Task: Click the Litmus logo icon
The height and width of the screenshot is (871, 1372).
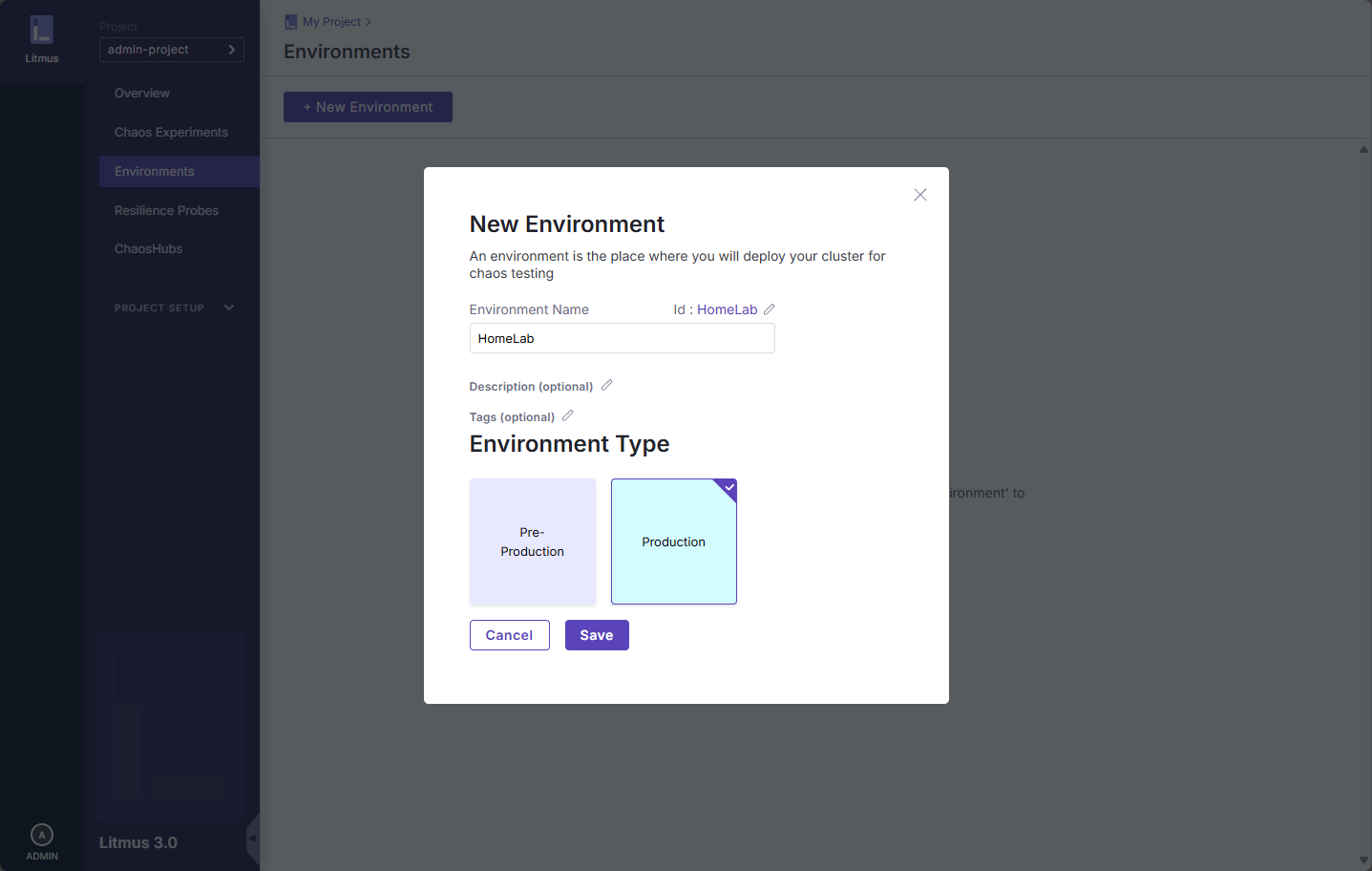Action: click(42, 31)
